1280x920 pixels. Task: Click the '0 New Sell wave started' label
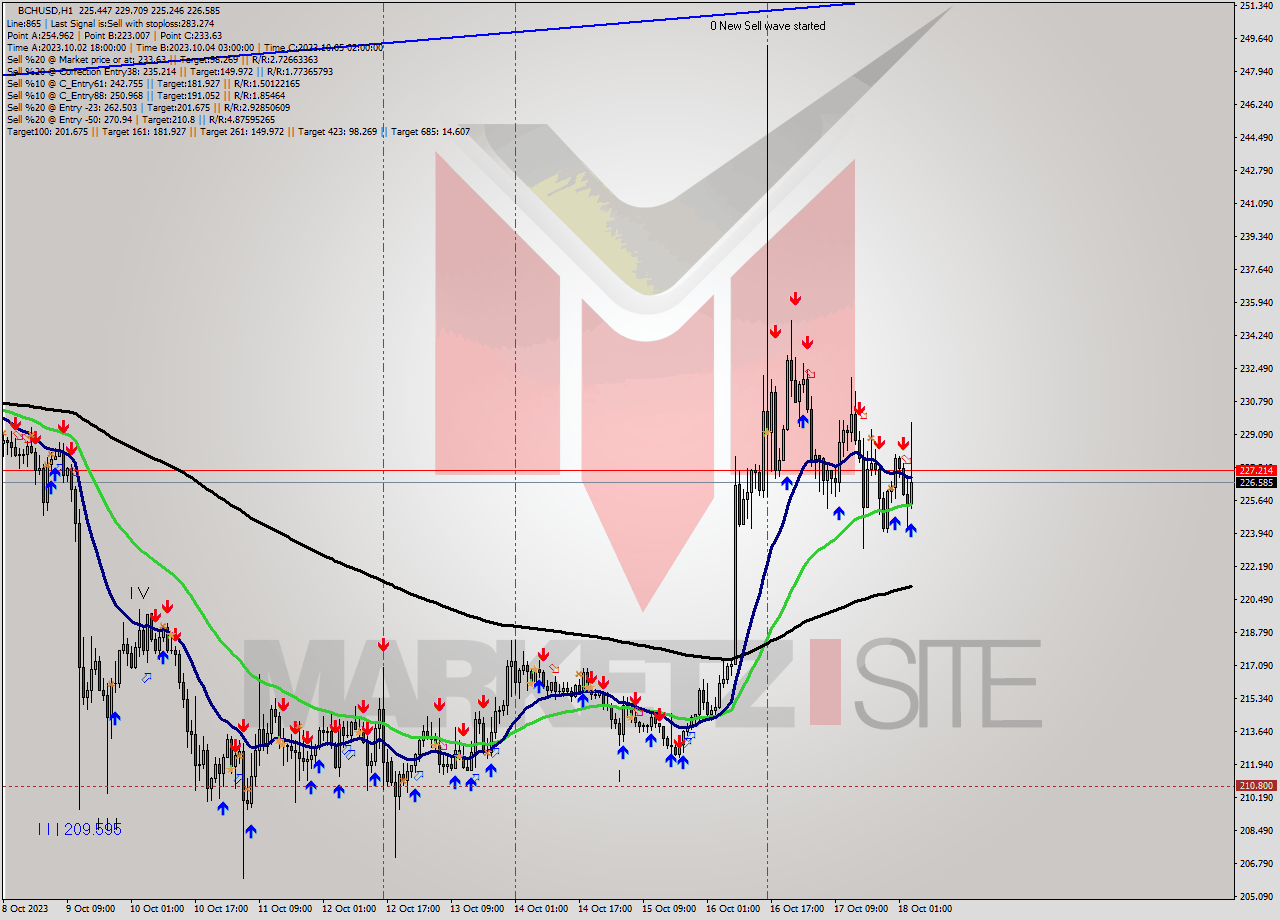[x=768, y=26]
